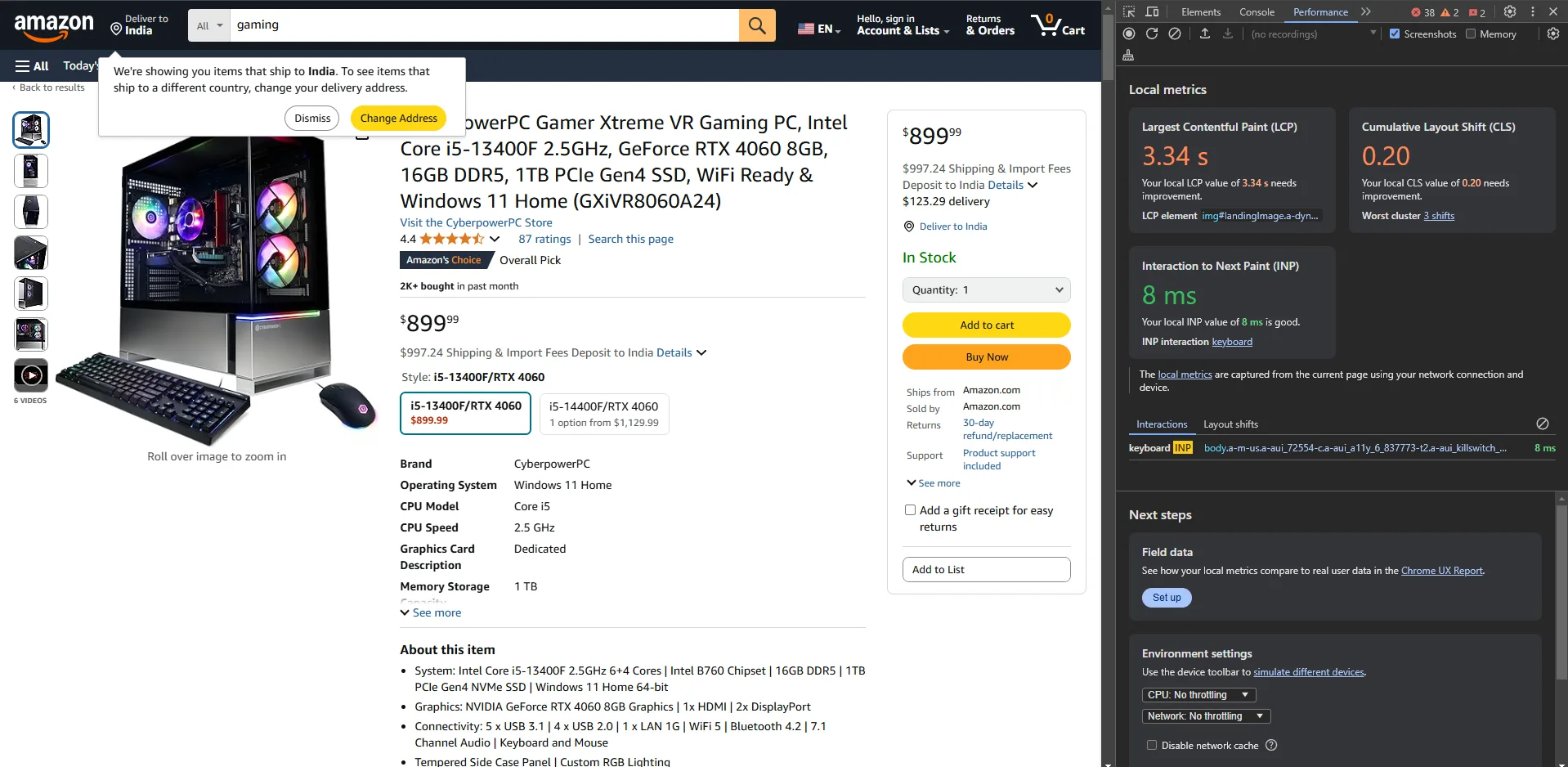This screenshot has height=767, width=1568.
Task: Click the star rating icons
Action: coord(452,239)
